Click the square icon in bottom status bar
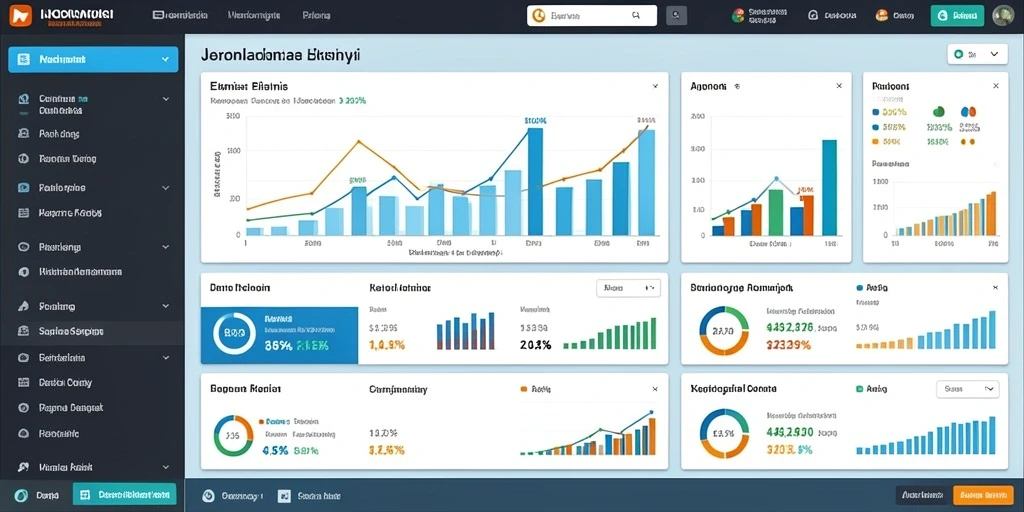The image size is (1024, 512). point(283,496)
